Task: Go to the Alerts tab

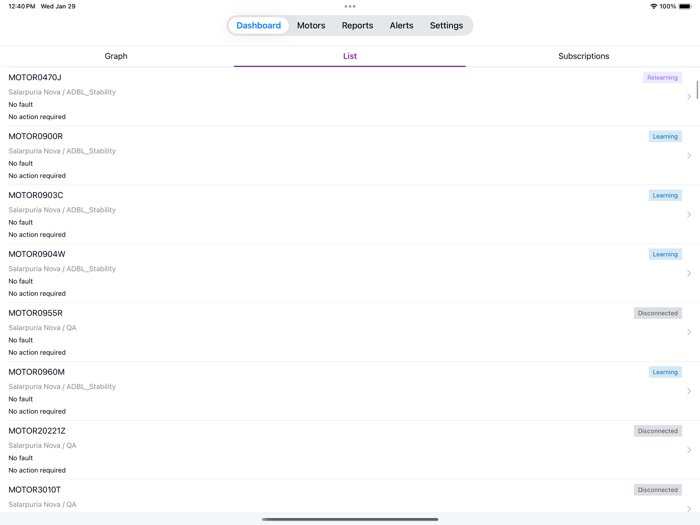Action: (x=401, y=25)
